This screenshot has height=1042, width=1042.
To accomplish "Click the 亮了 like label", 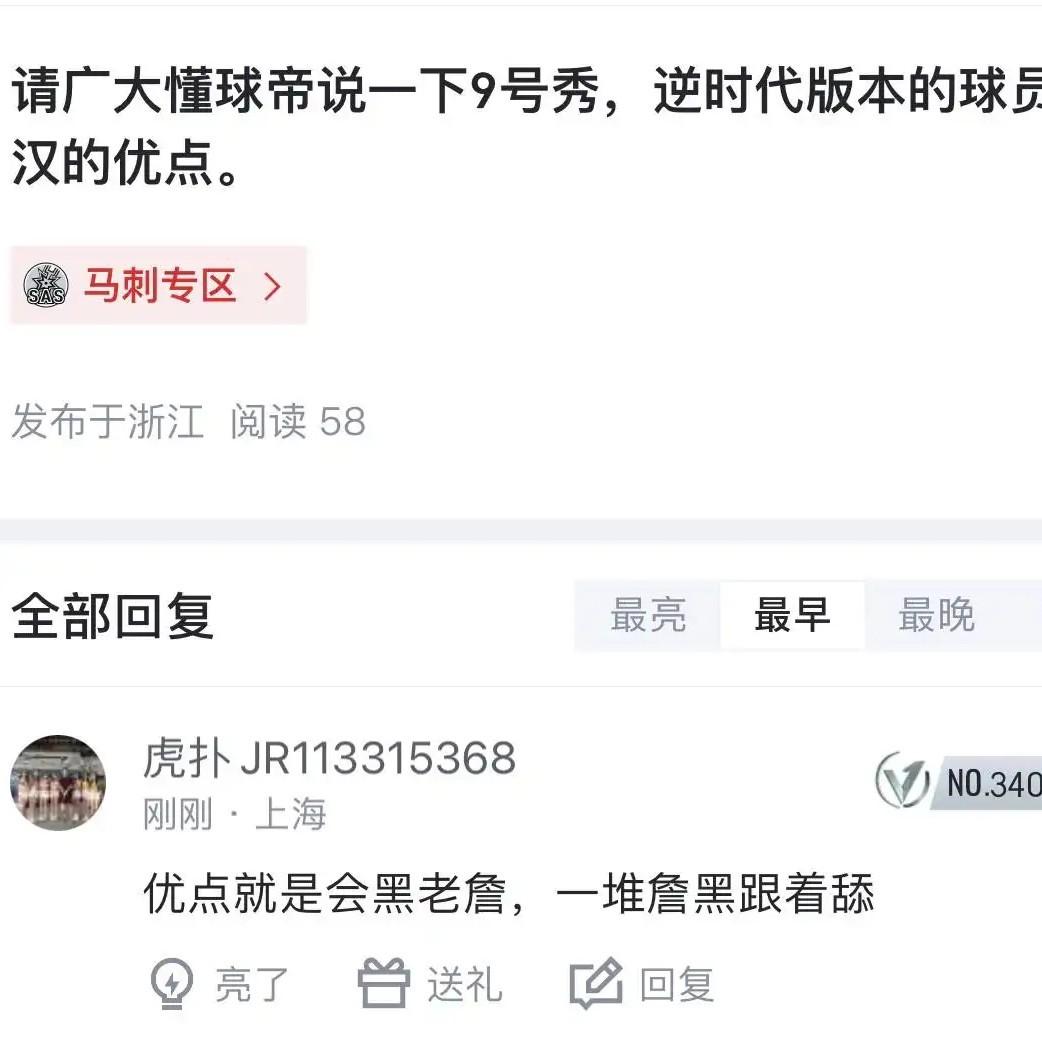I will tap(252, 984).
